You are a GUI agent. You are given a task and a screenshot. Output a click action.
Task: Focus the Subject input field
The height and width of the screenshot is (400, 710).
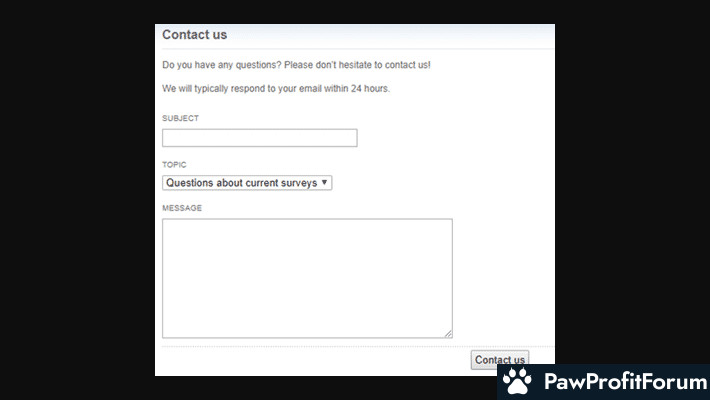259,138
